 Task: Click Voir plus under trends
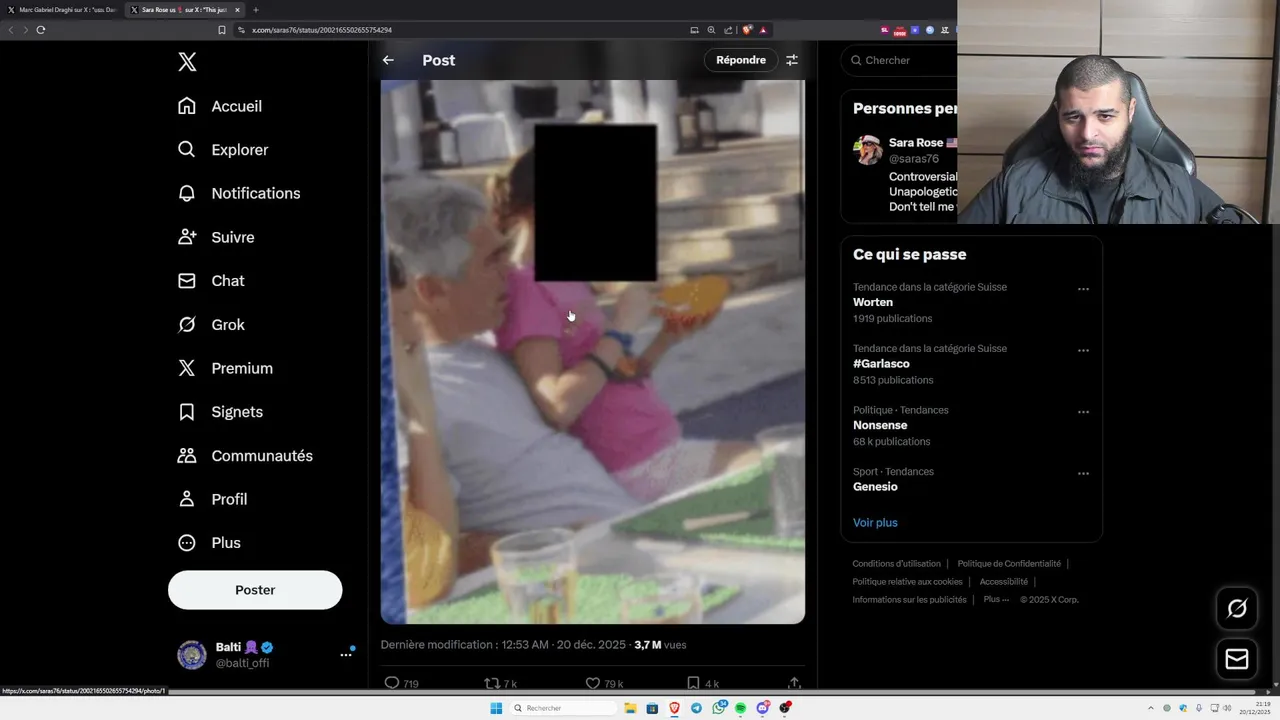coord(875,523)
